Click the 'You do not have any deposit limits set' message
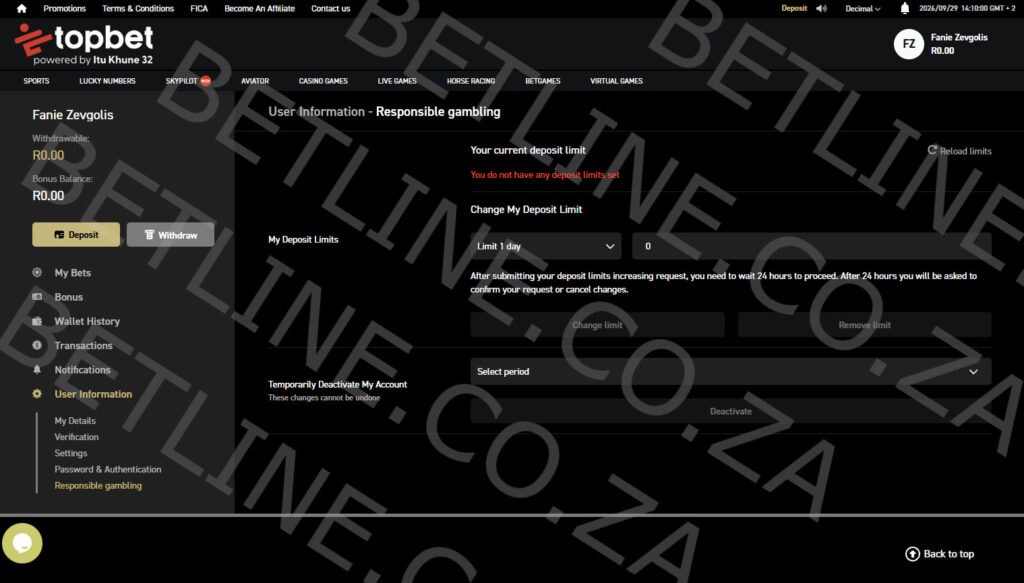 [545, 174]
